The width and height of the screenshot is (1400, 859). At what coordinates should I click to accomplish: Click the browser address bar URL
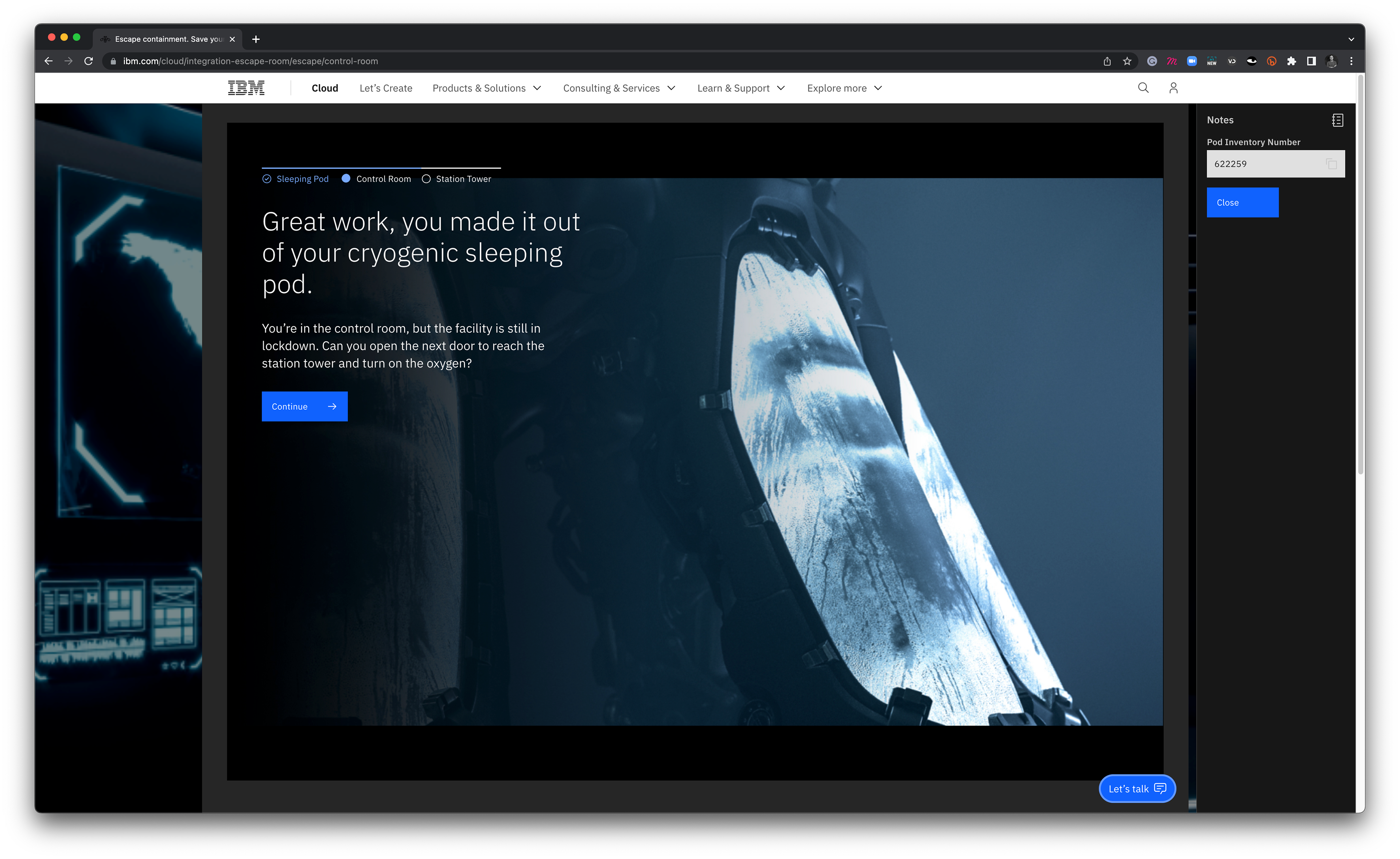pos(250,61)
